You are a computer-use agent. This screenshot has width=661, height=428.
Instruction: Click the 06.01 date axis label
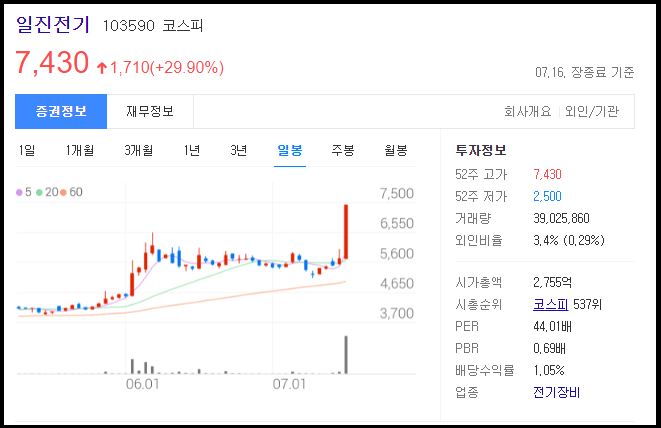point(142,384)
